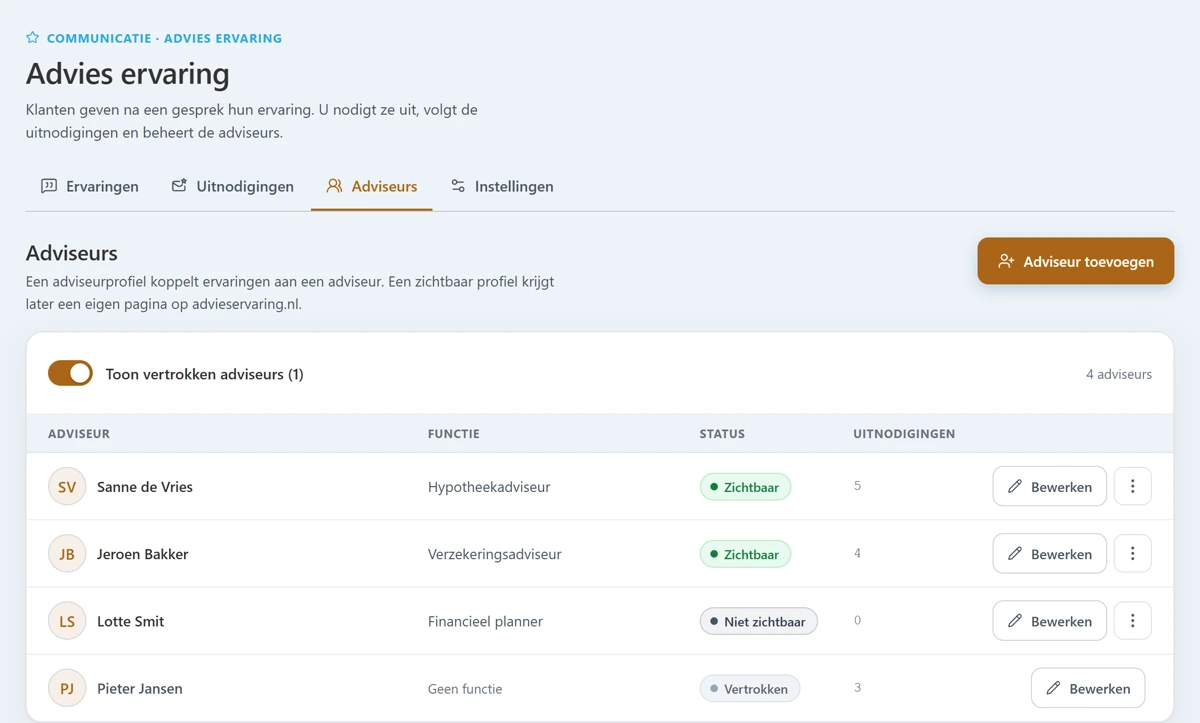Image resolution: width=1200 pixels, height=723 pixels.
Task: Click the Geen functie cell
Action: (465, 688)
